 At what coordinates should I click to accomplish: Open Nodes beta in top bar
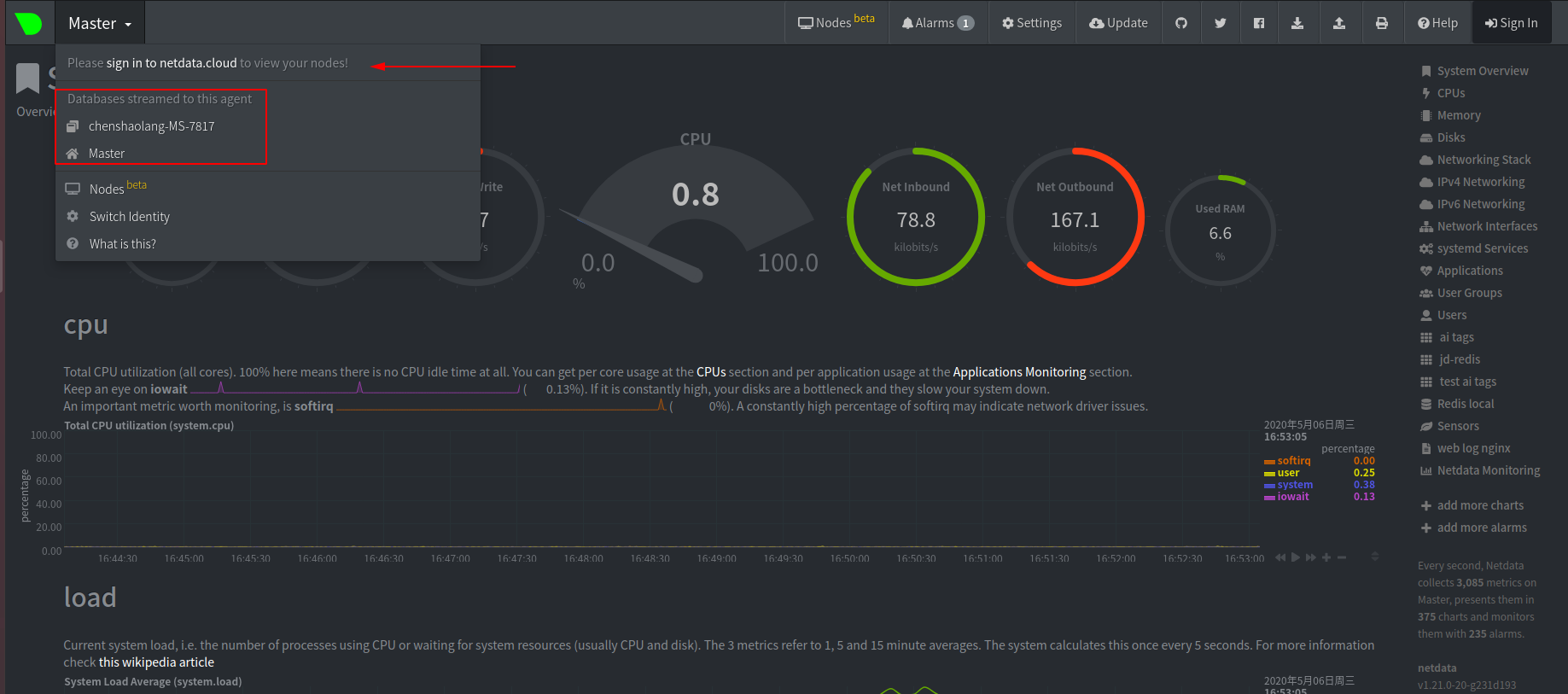click(836, 23)
